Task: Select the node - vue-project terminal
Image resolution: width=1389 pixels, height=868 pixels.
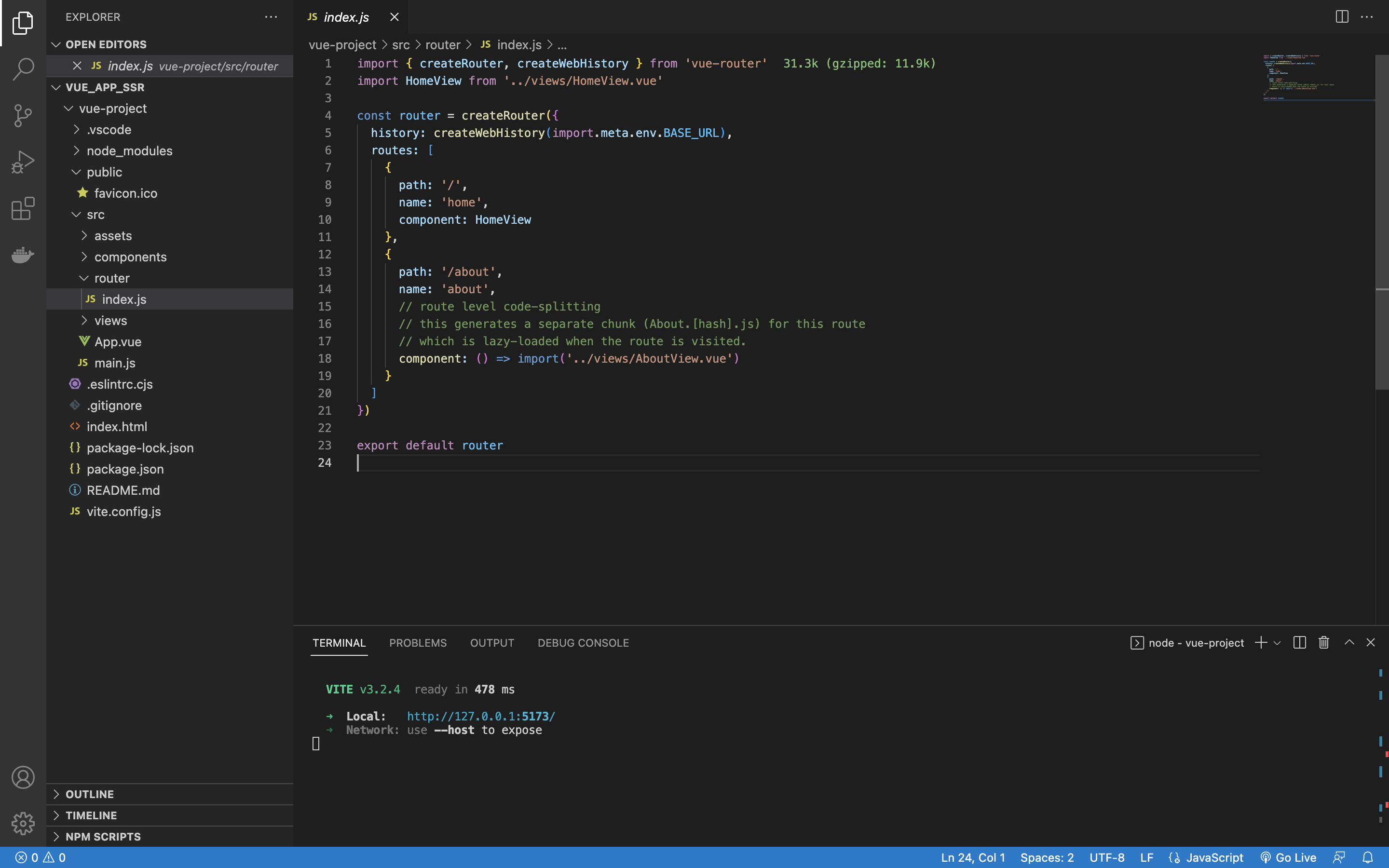Action: (1187, 643)
